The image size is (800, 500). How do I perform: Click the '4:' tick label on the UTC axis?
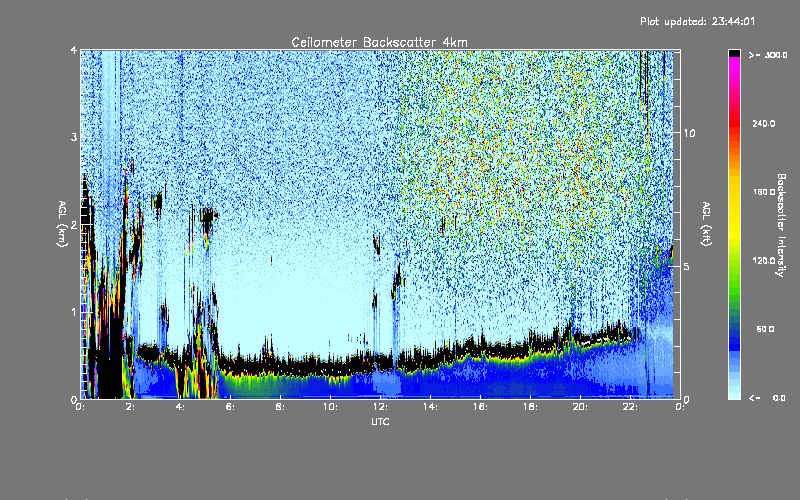[180, 407]
